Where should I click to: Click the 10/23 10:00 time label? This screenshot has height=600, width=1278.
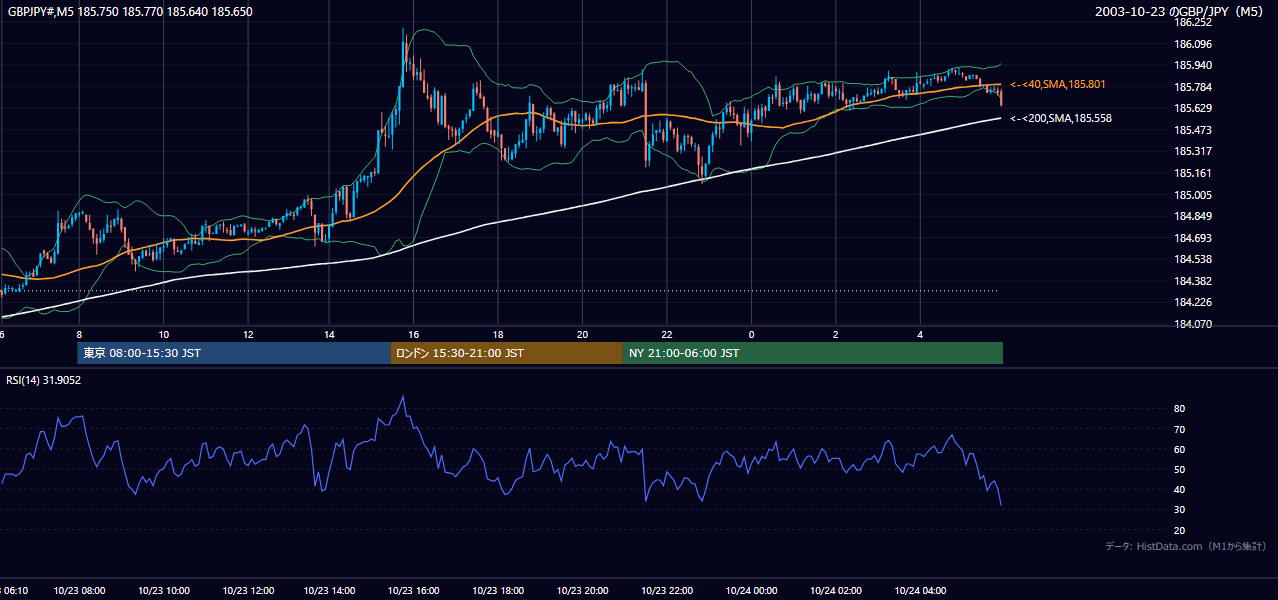pos(165,591)
